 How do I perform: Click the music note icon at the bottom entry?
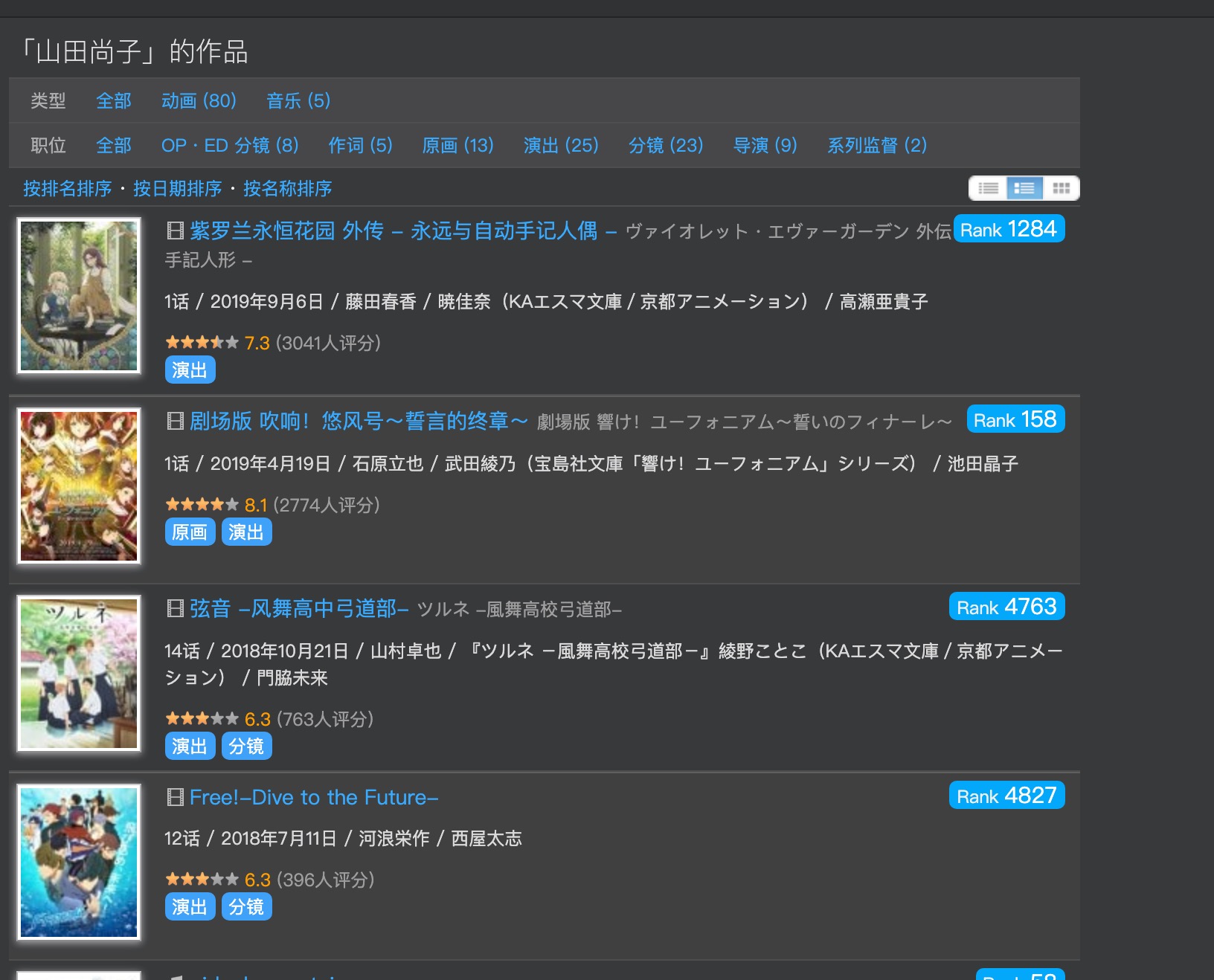177,976
